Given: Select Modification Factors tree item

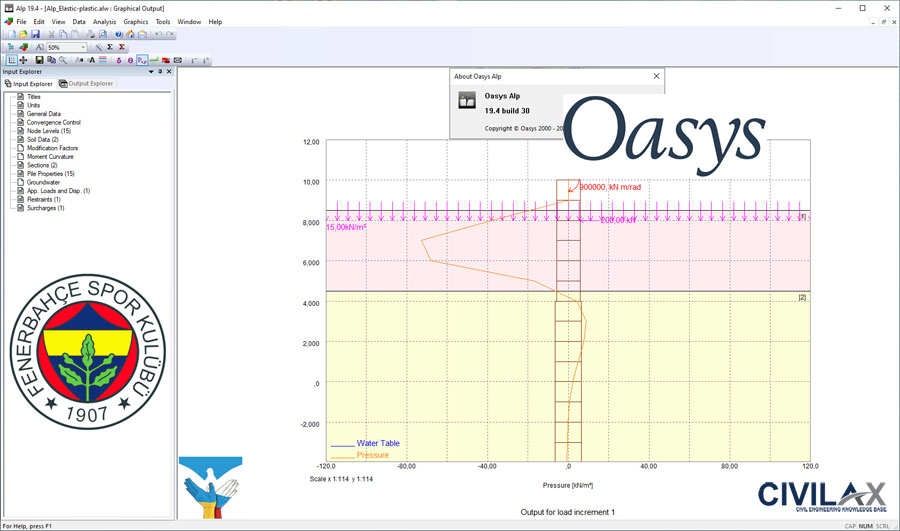Looking at the screenshot, I should point(52,148).
